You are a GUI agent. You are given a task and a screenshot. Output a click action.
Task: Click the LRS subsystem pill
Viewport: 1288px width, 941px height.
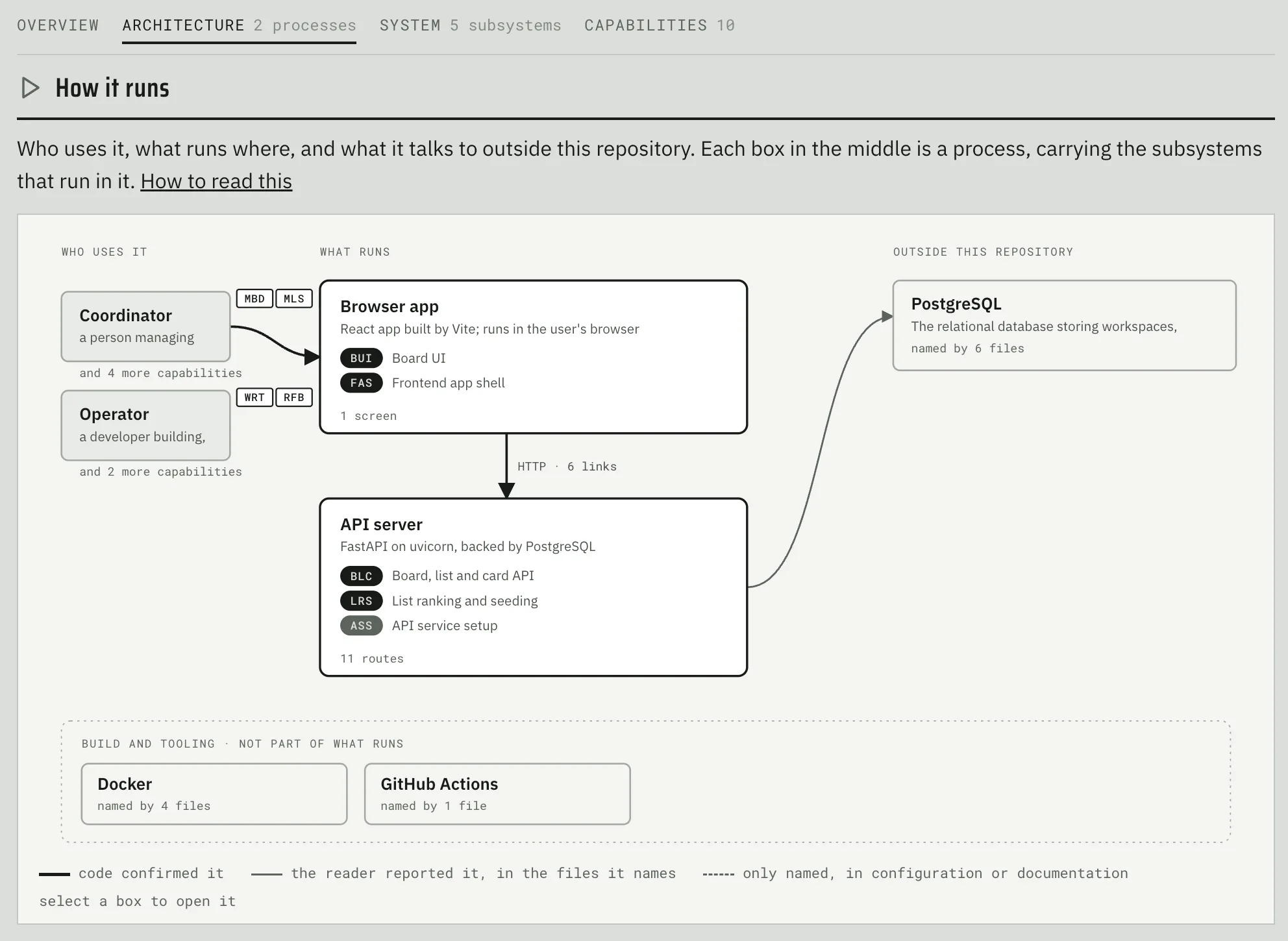pos(361,601)
